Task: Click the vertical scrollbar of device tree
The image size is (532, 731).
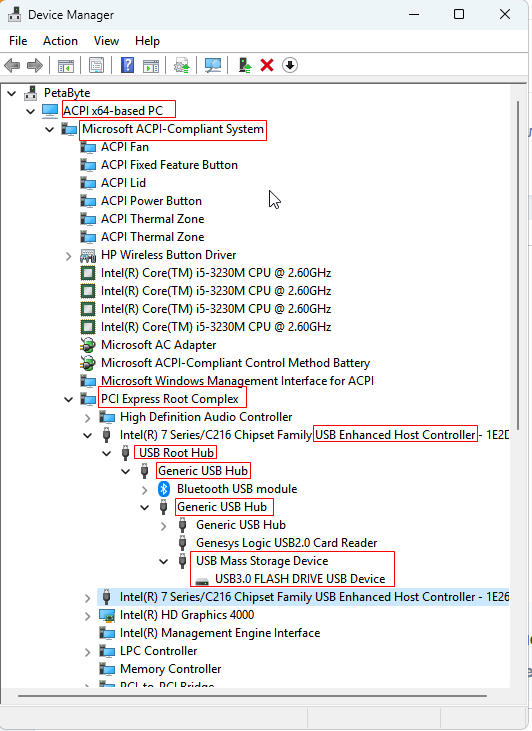Action: [518, 263]
